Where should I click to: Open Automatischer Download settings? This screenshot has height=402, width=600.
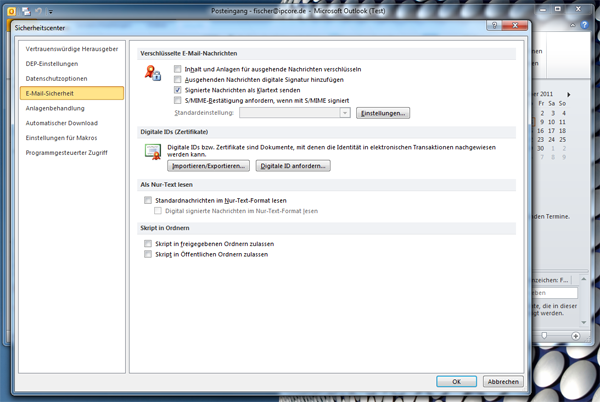(x=72, y=123)
